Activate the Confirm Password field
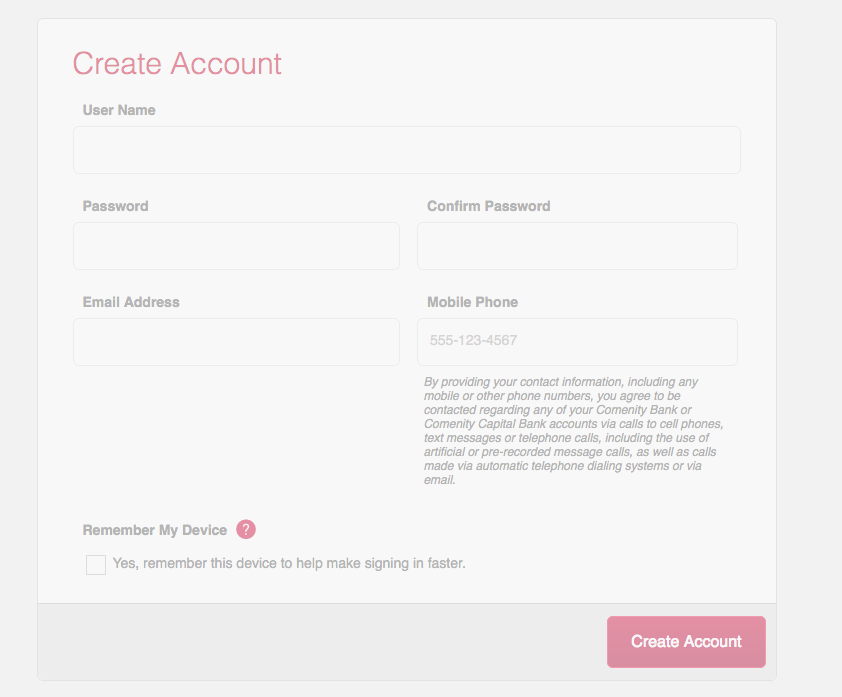The width and height of the screenshot is (842, 697). pos(577,246)
